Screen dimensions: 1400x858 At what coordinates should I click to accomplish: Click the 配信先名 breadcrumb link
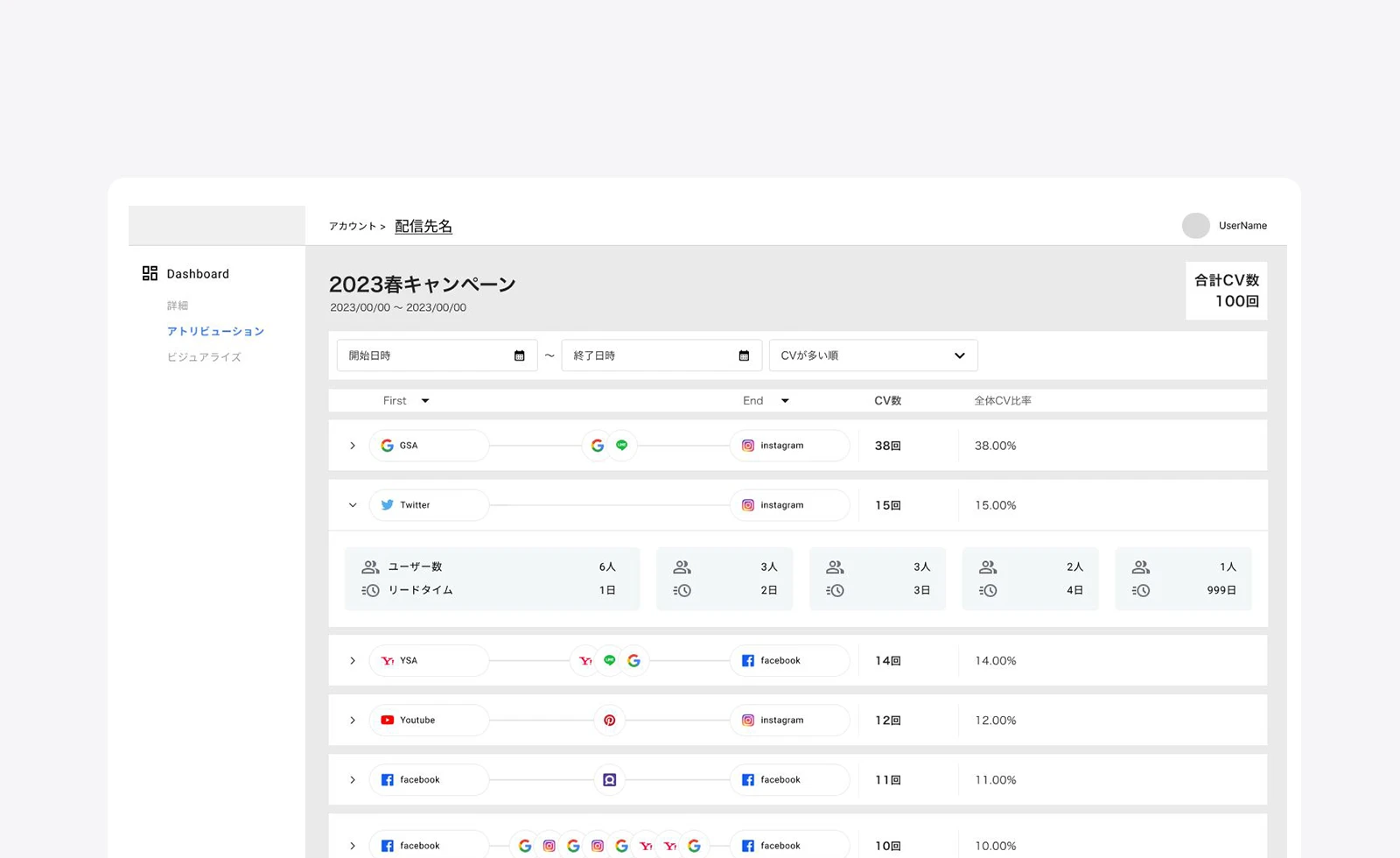click(423, 226)
